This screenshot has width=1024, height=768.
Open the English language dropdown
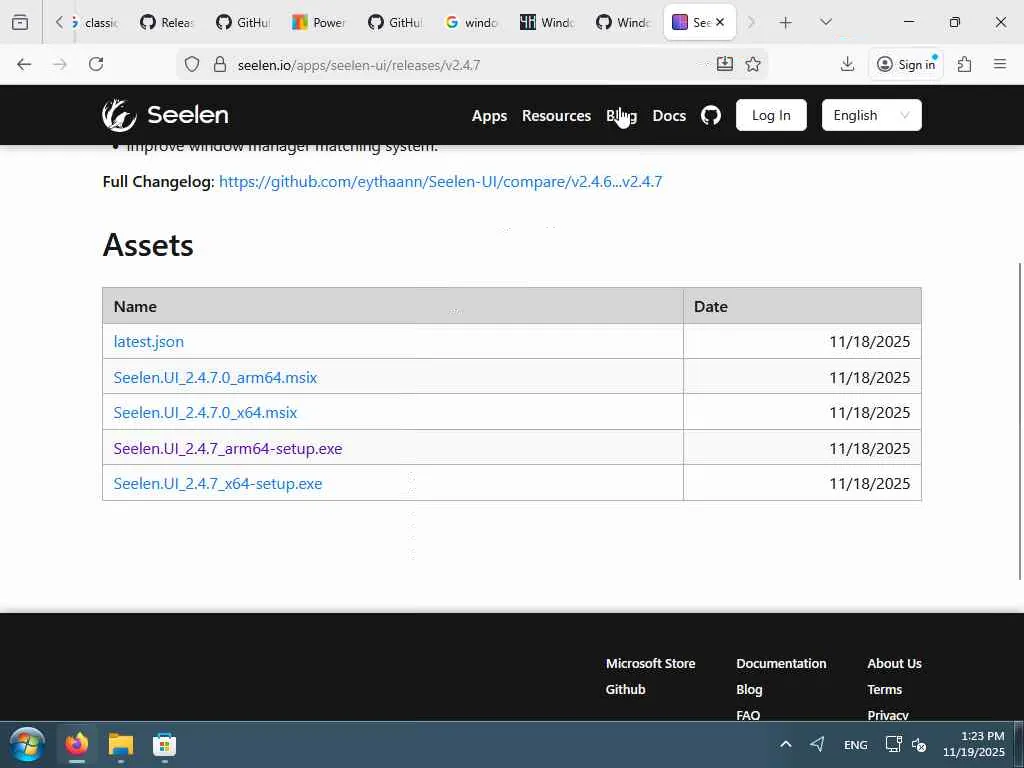pyautogui.click(x=871, y=115)
